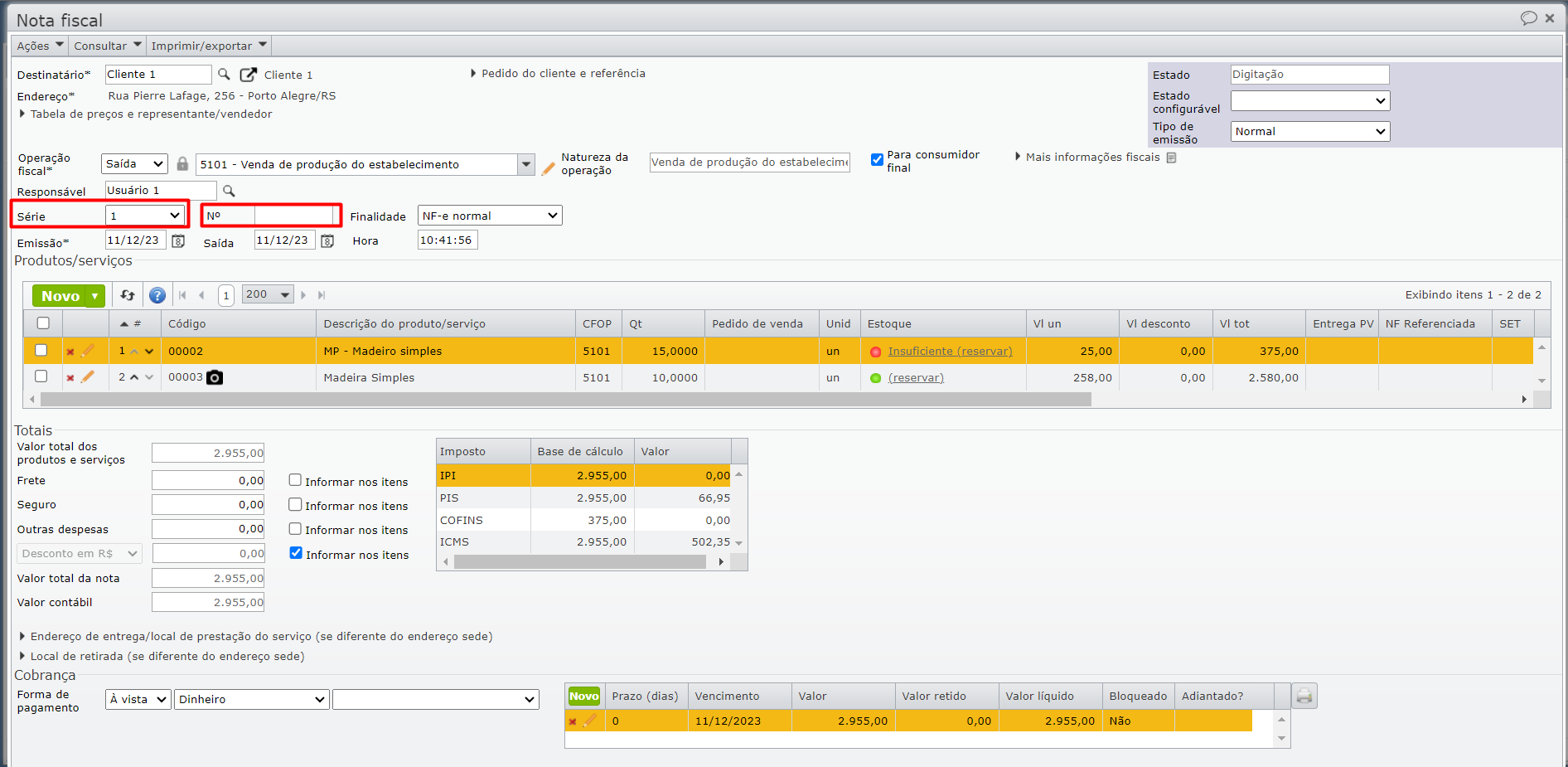Open the Imprimir/exportar menu
Viewport: 1568px width, 767px height.
pos(209,46)
